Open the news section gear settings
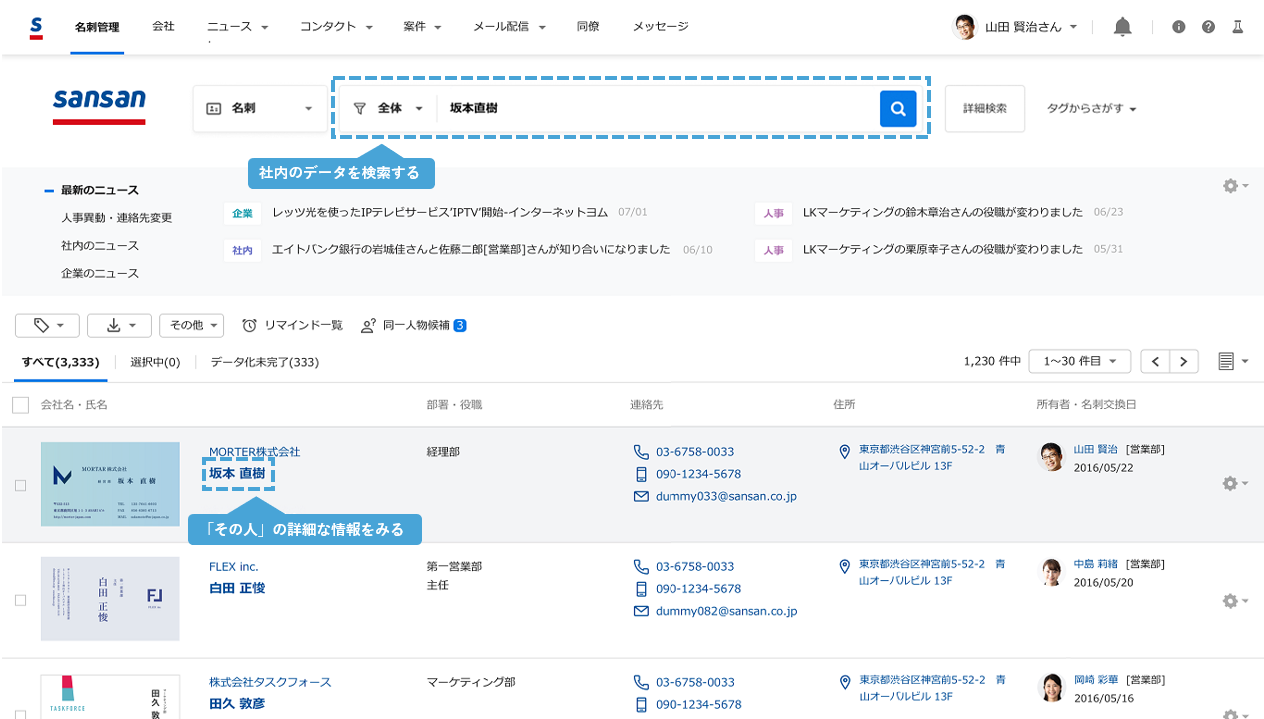The height and width of the screenshot is (719, 1264). (1236, 186)
